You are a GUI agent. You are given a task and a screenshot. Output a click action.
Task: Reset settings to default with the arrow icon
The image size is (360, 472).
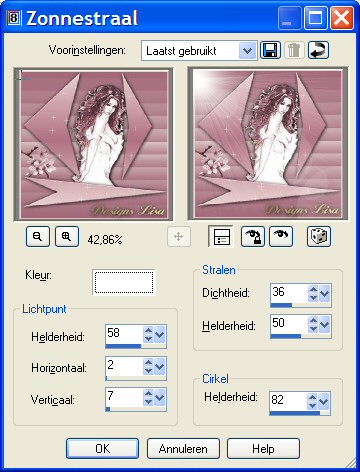pos(318,50)
